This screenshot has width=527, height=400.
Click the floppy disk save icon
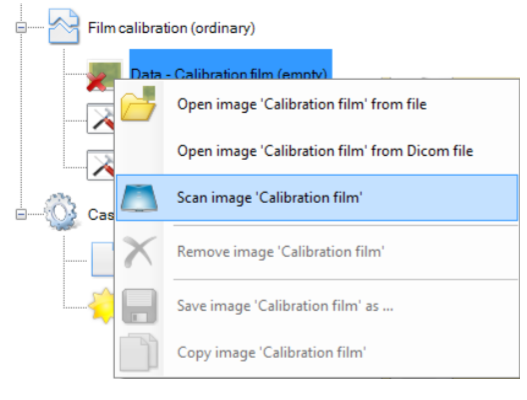139,306
